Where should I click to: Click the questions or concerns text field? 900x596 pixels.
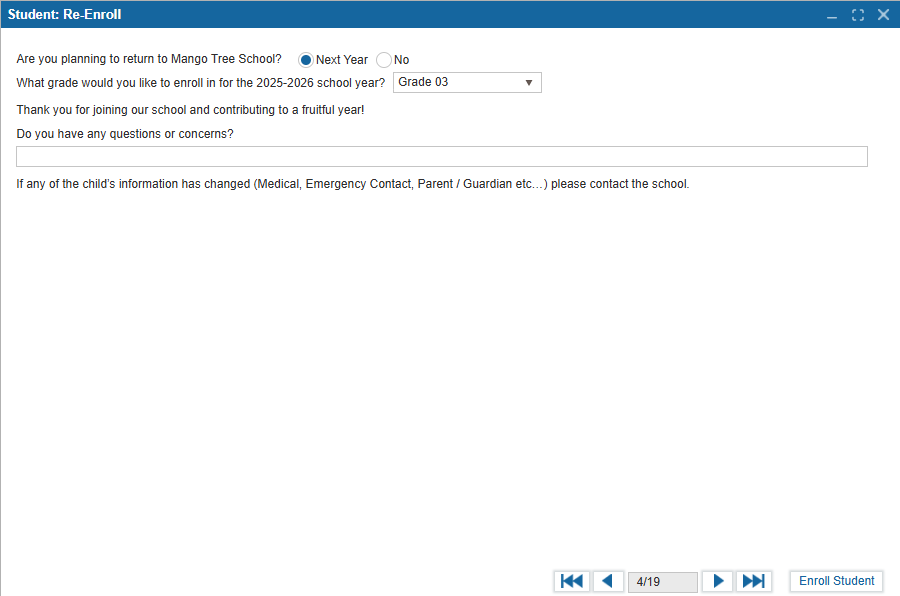coord(441,156)
